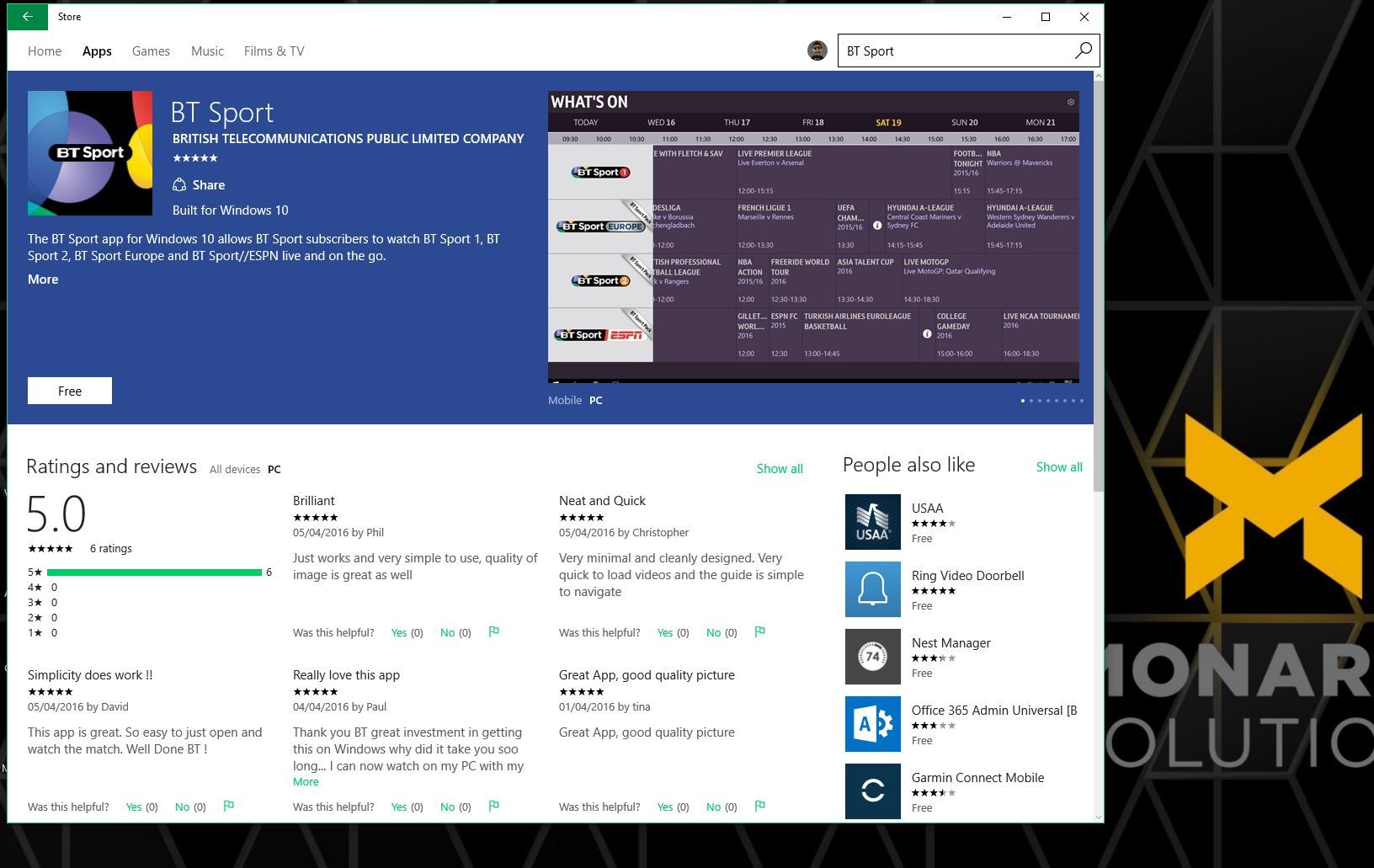Switch screenshots to Mobile view
Screen dimensions: 1374x868
[564, 400]
